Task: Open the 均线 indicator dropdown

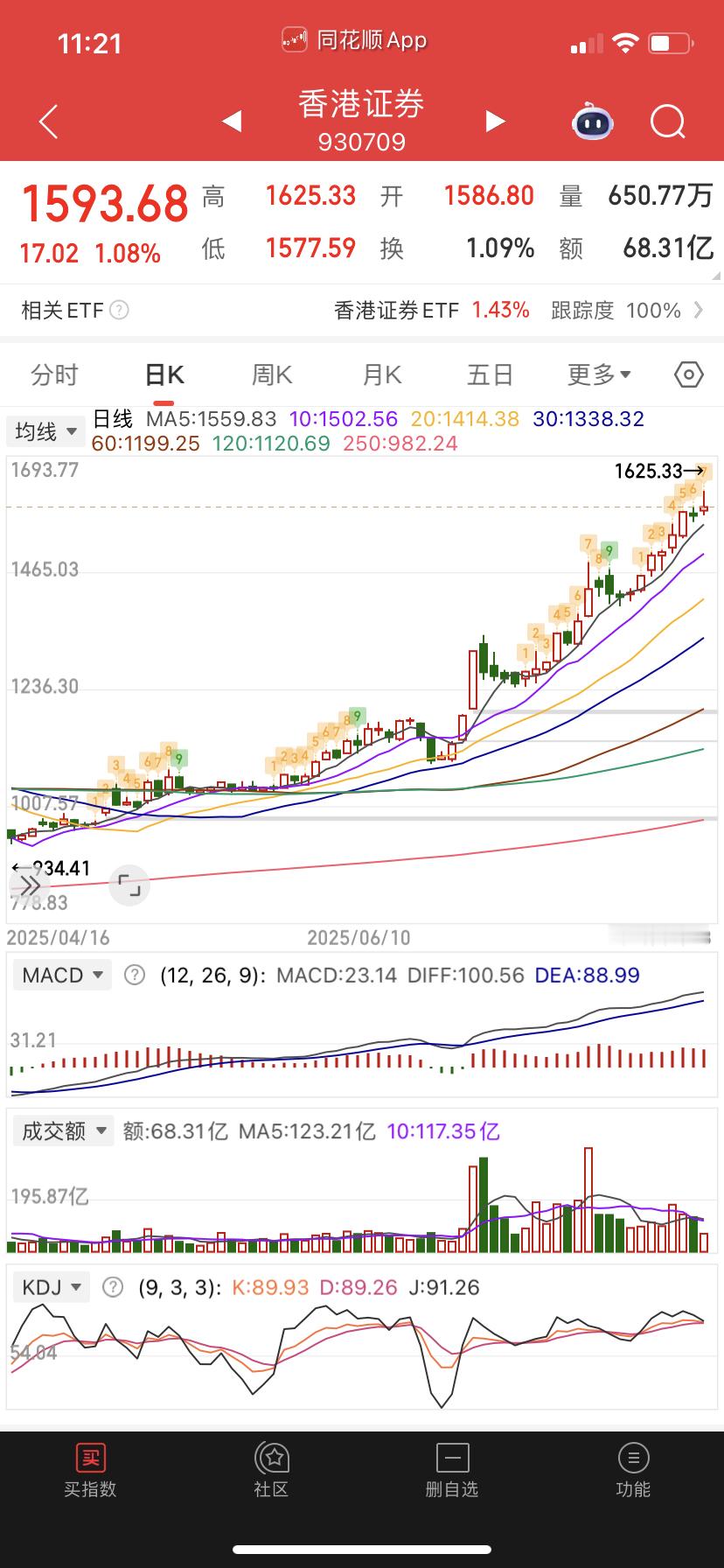Action: 45,431
